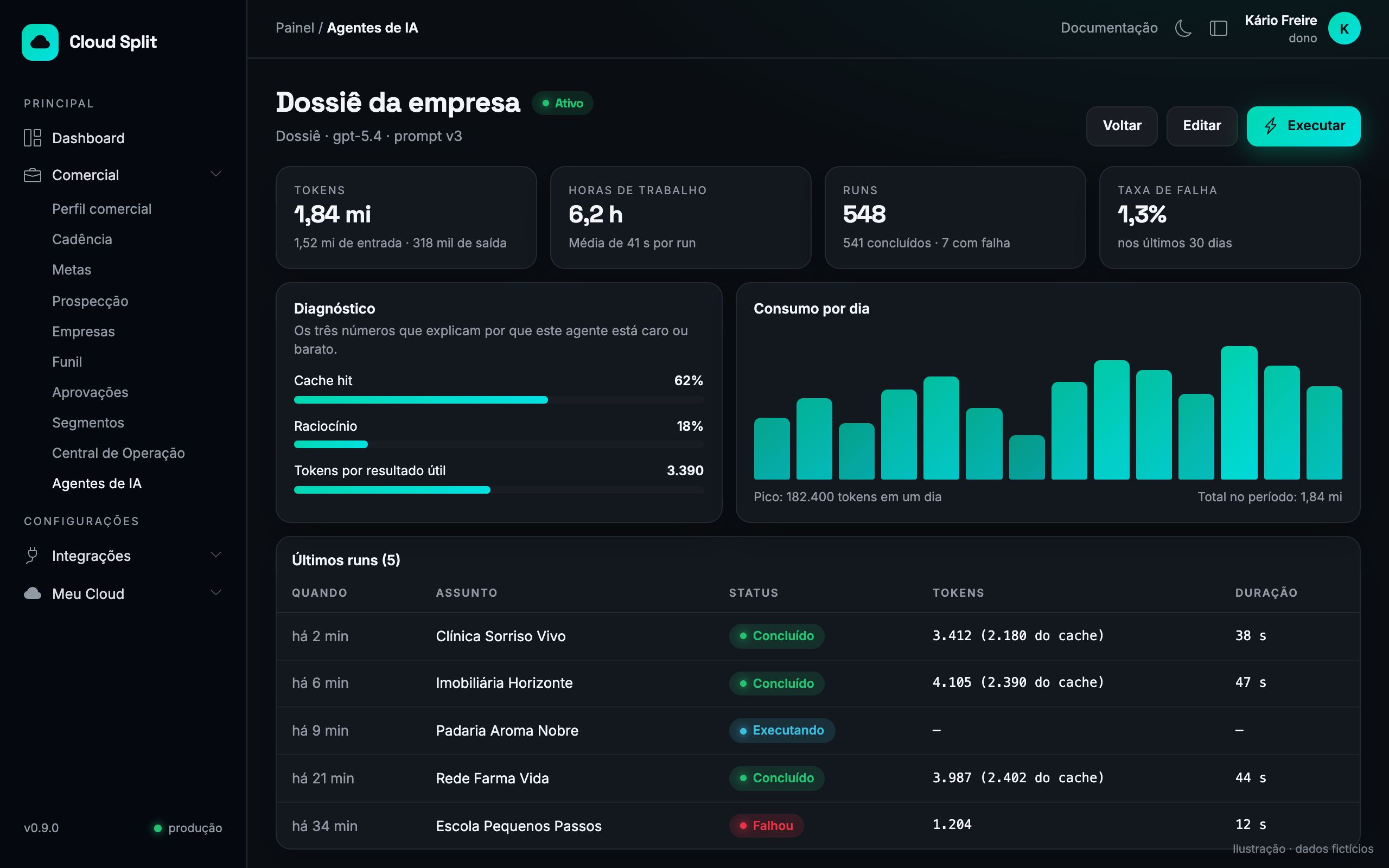Click the produção environment indicator

188,828
